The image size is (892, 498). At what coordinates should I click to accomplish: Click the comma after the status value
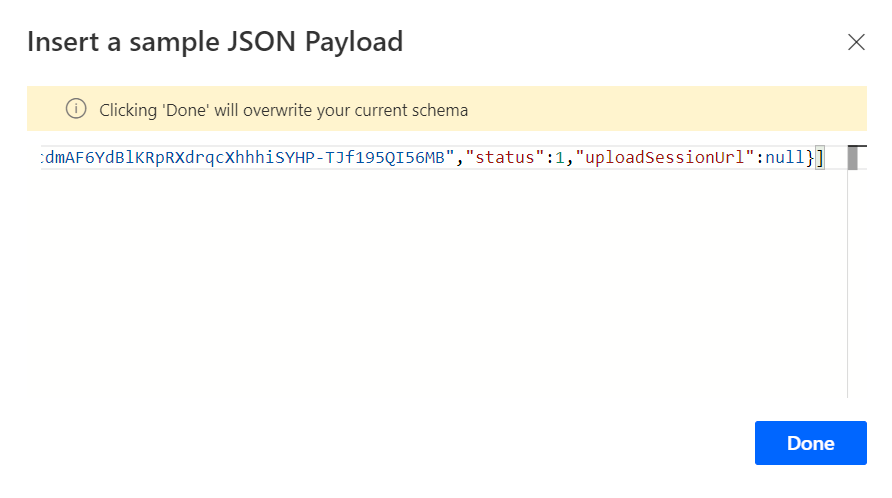pyautogui.click(x=569, y=158)
